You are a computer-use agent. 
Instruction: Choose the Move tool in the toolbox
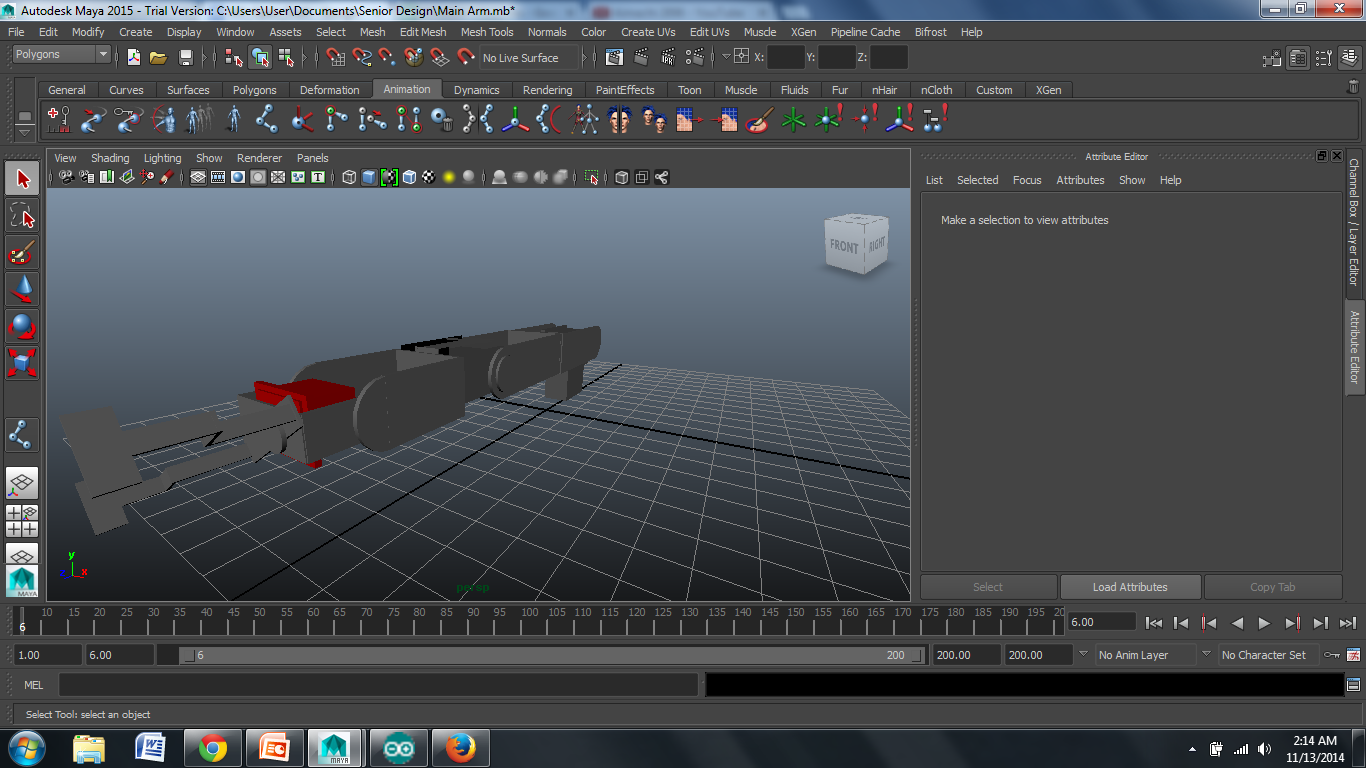[x=22, y=289]
